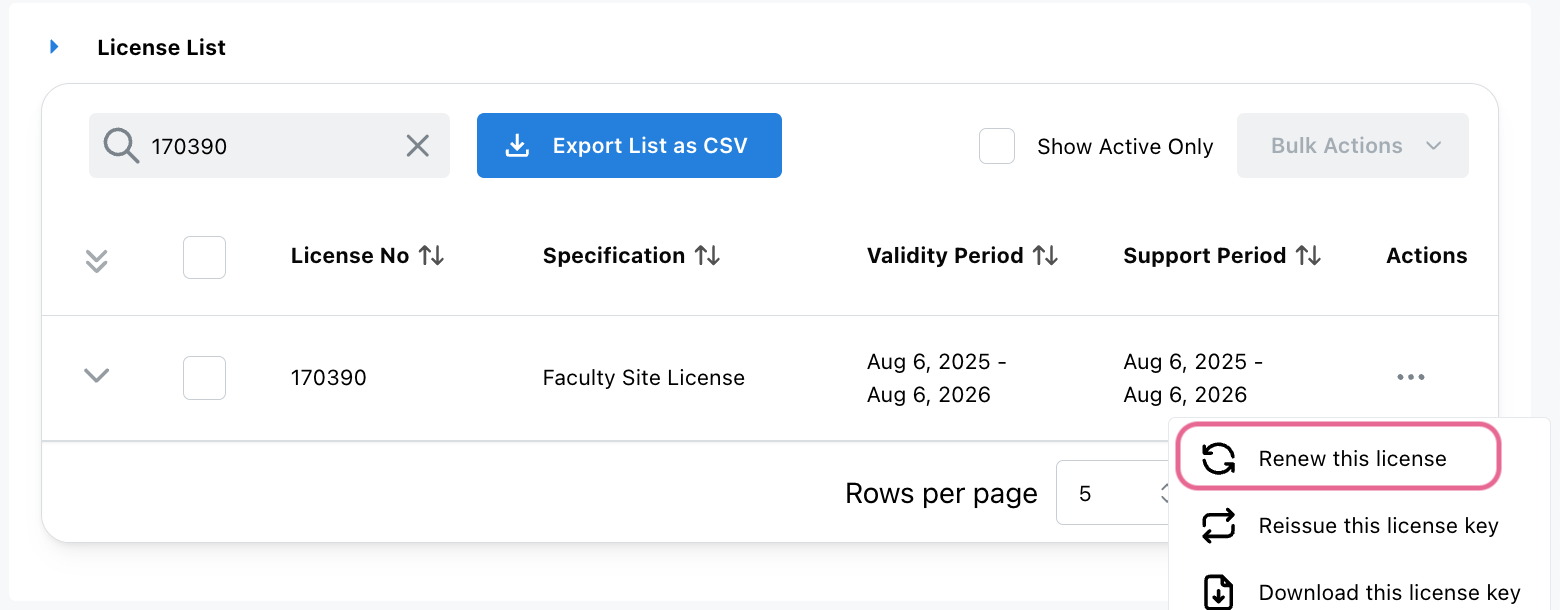The width and height of the screenshot is (1560, 610).
Task: Toggle Show Active Only checkbox
Action: (997, 146)
